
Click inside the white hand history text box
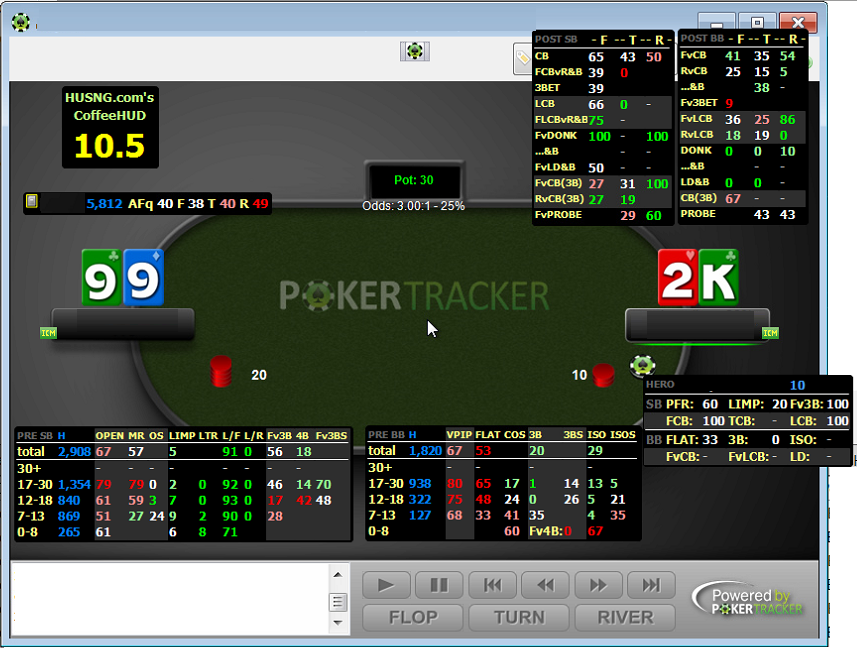click(169, 599)
